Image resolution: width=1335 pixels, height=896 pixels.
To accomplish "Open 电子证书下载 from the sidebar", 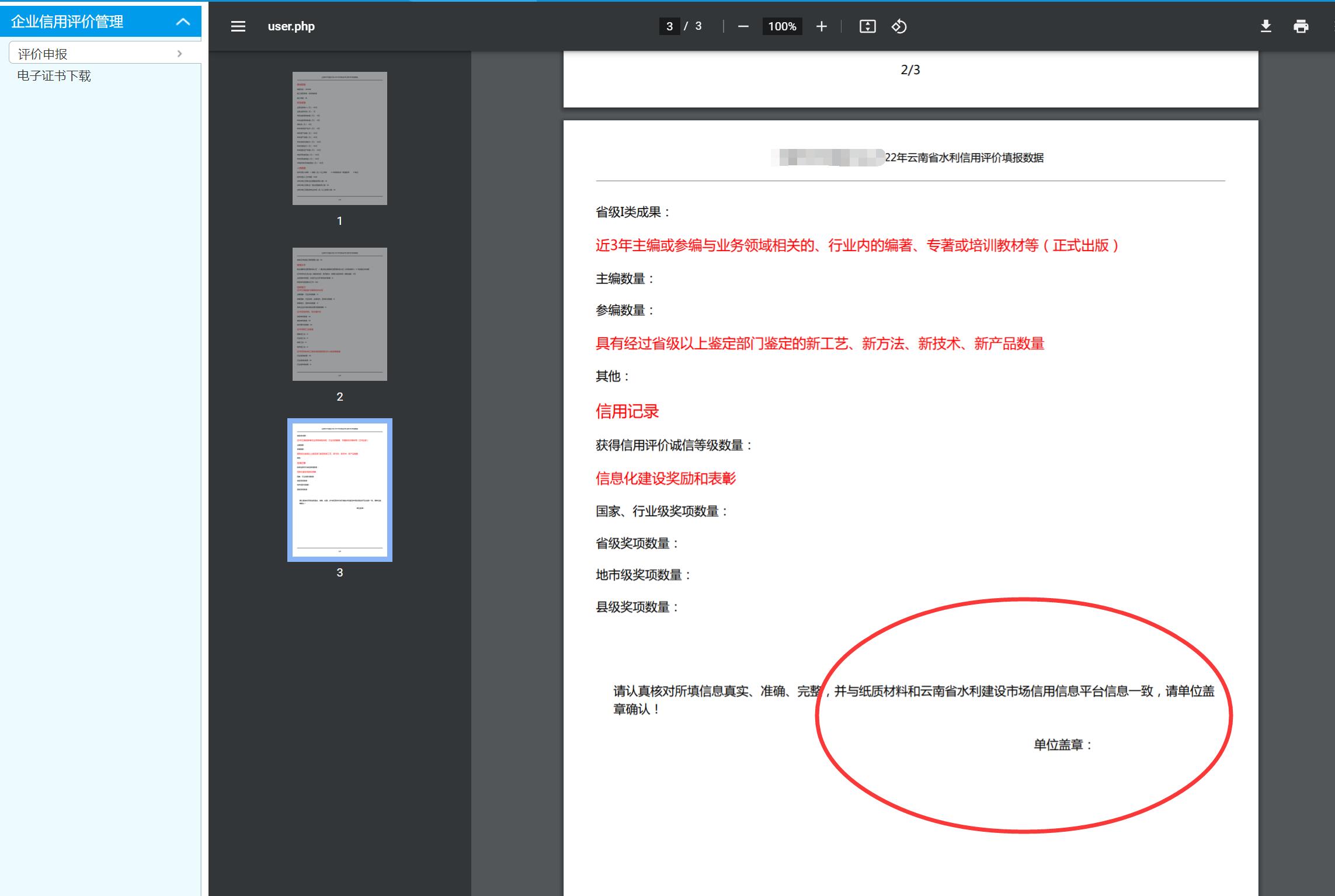I will [x=54, y=76].
